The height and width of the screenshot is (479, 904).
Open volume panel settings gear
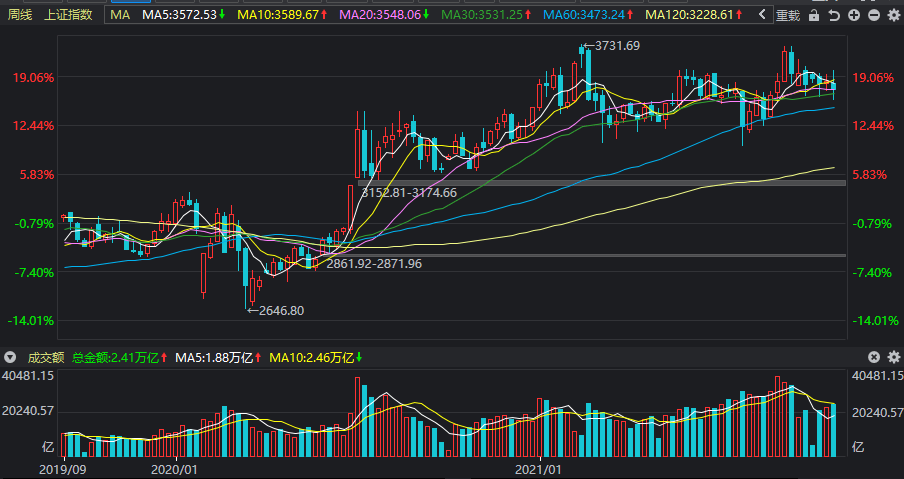[893, 357]
